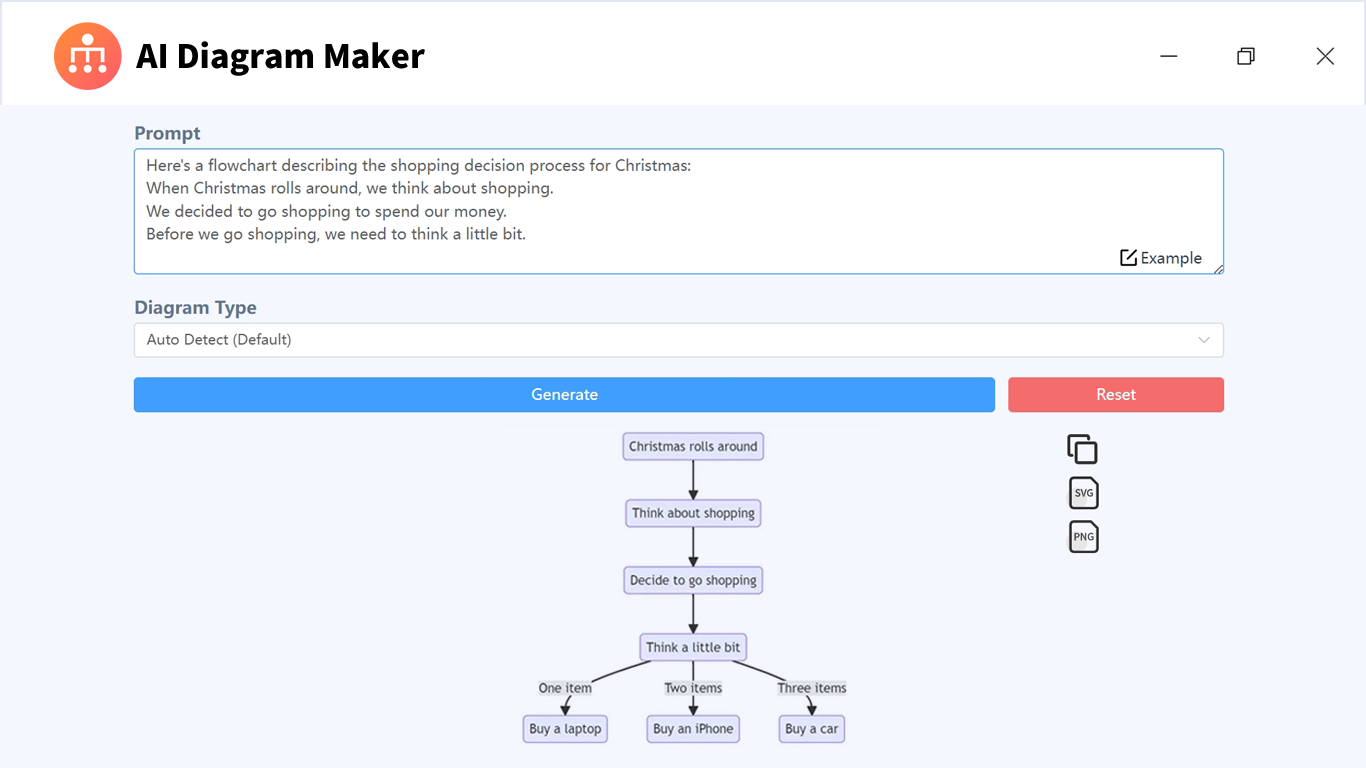Select the Christmas rolls around node
The image size is (1366, 768).
(693, 446)
